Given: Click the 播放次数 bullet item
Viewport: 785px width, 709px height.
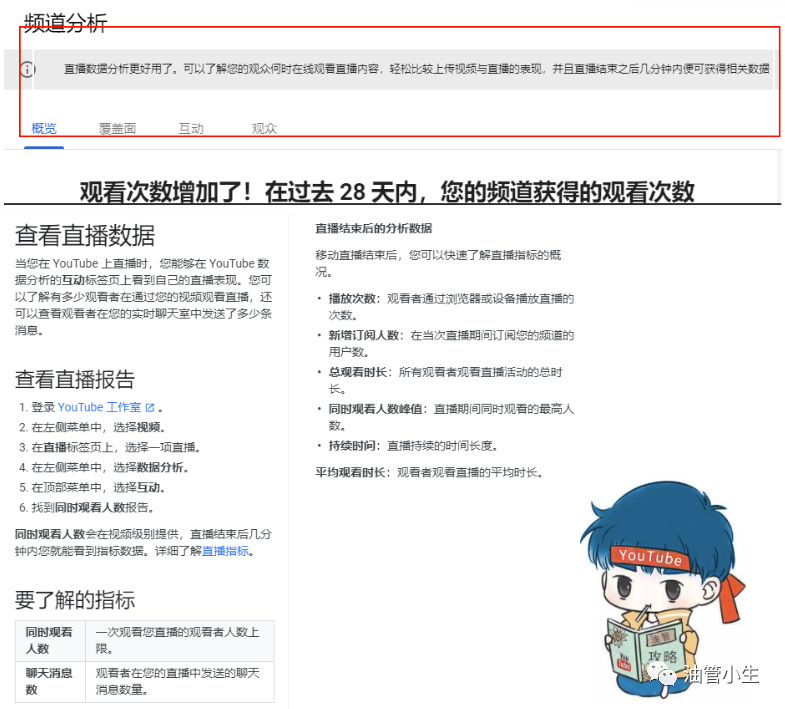Looking at the screenshot, I should coord(447,306).
